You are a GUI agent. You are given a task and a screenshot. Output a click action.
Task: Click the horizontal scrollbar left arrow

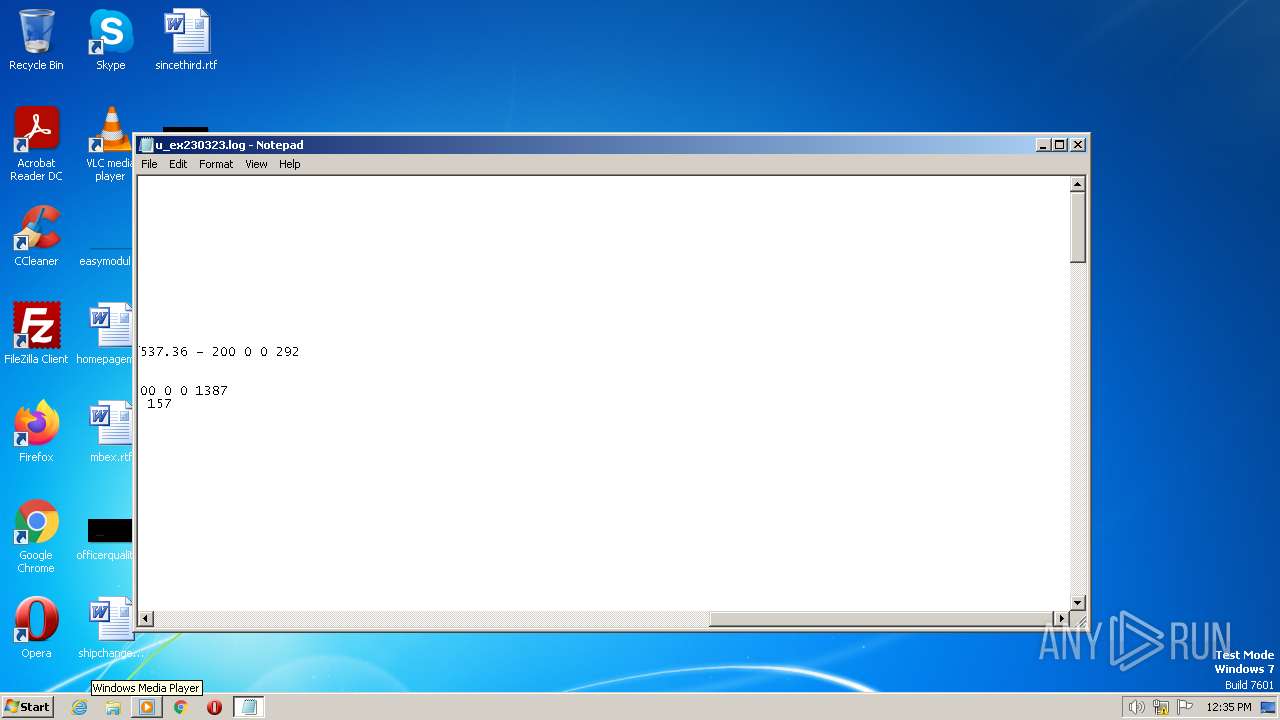145,619
